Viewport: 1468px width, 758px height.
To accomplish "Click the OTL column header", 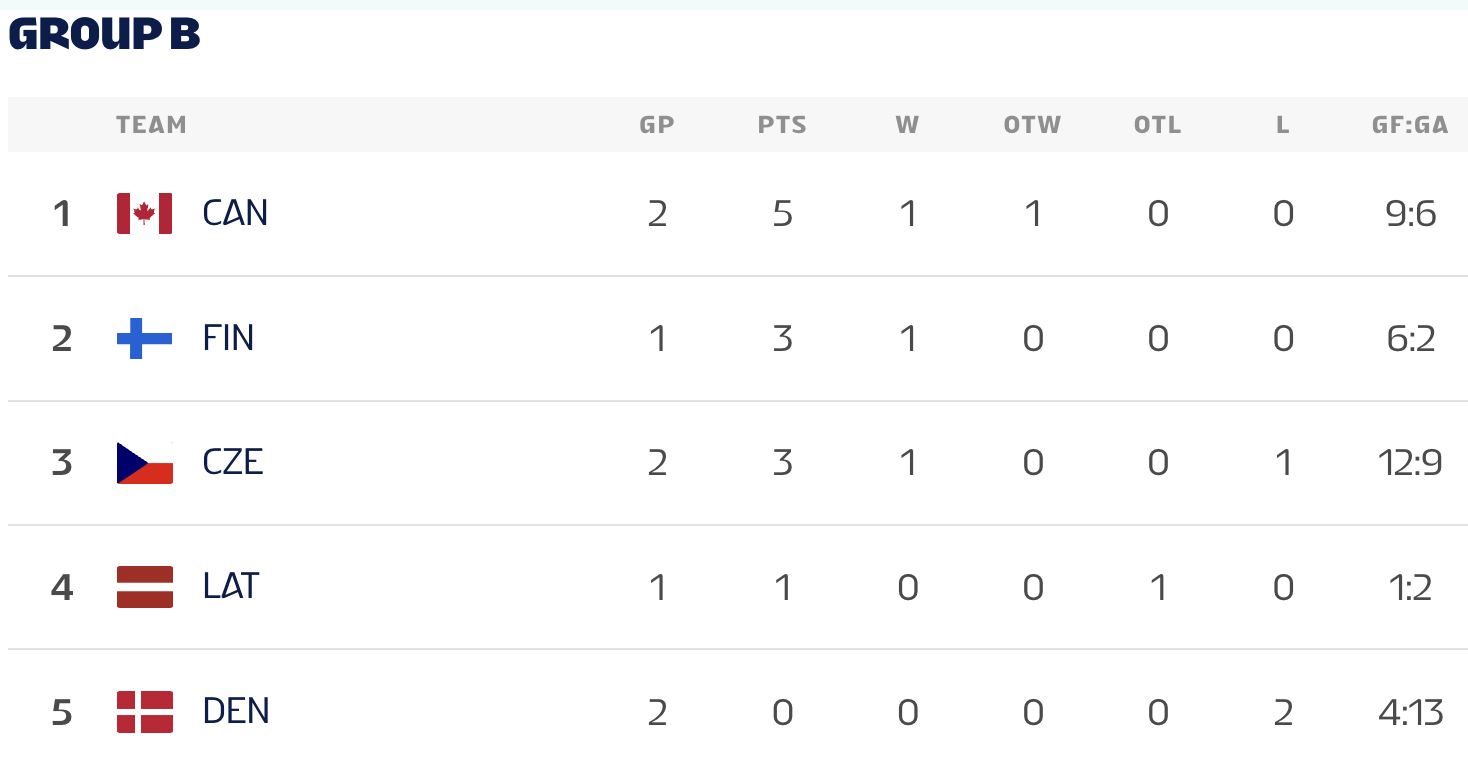I will point(1158,125).
